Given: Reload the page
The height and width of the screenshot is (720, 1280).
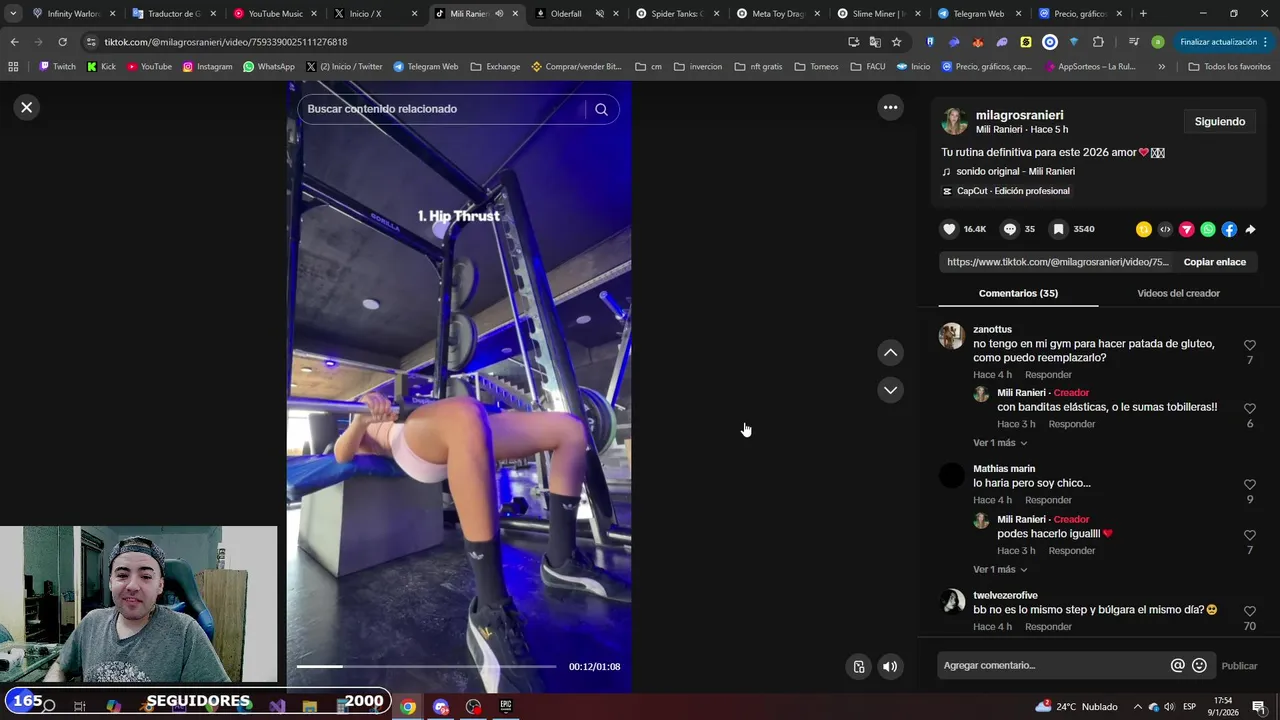Looking at the screenshot, I should [62, 42].
